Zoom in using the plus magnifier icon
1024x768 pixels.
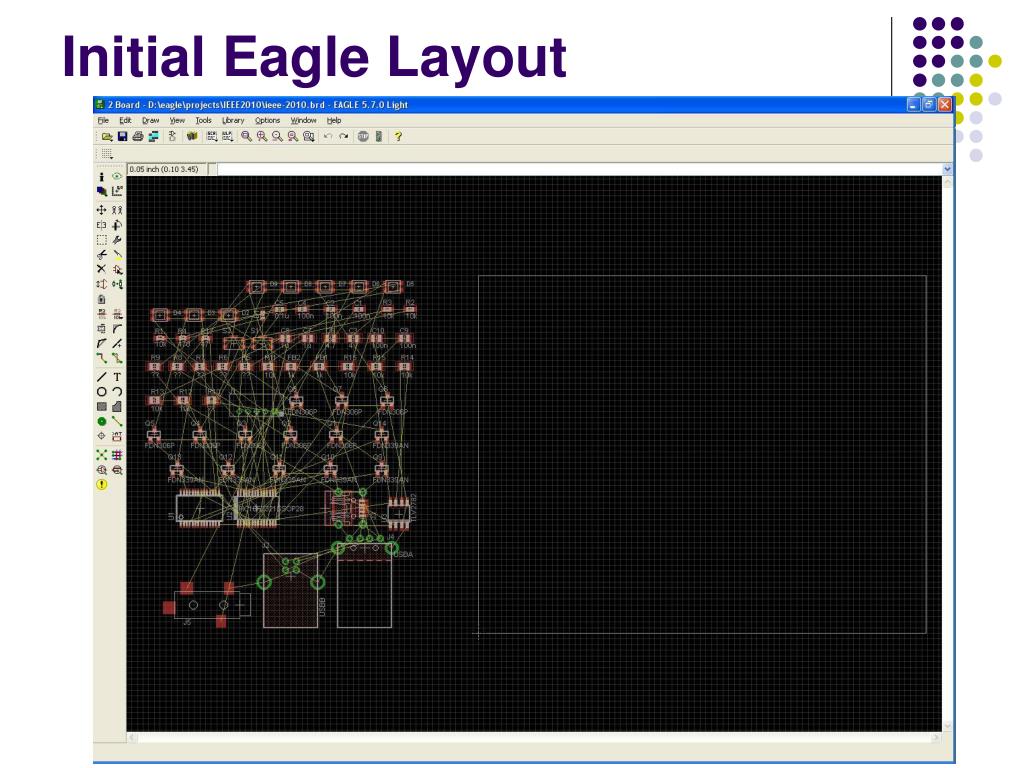tap(262, 136)
